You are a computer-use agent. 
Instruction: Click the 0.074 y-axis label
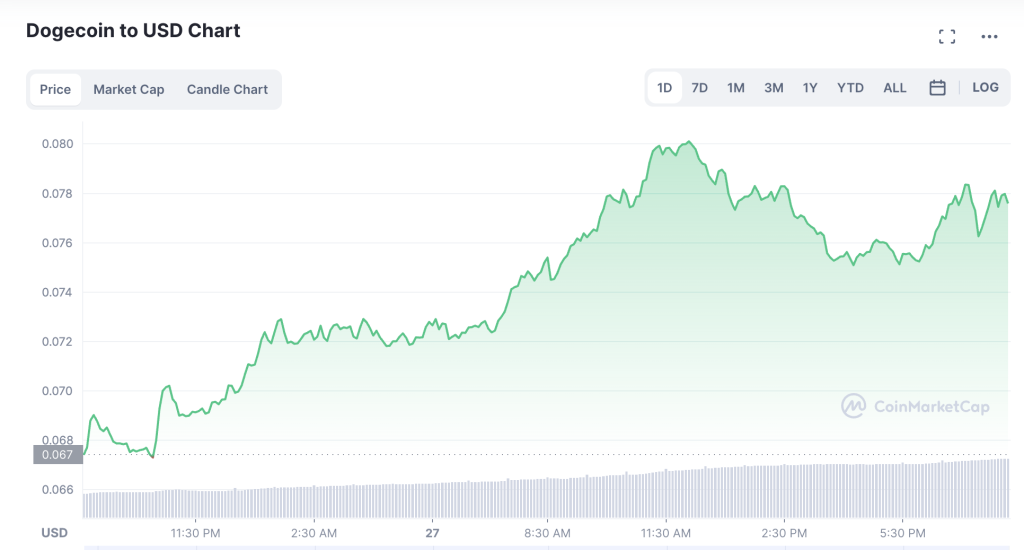coord(57,292)
